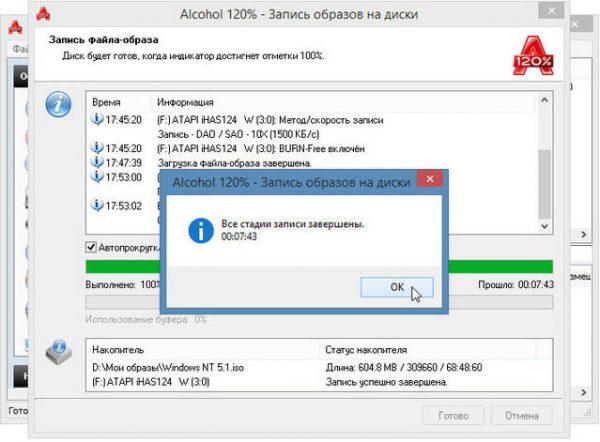Click the buffer usage progress bar
Image resolution: width=600 pixels, height=442 pixels.
(x=319, y=302)
